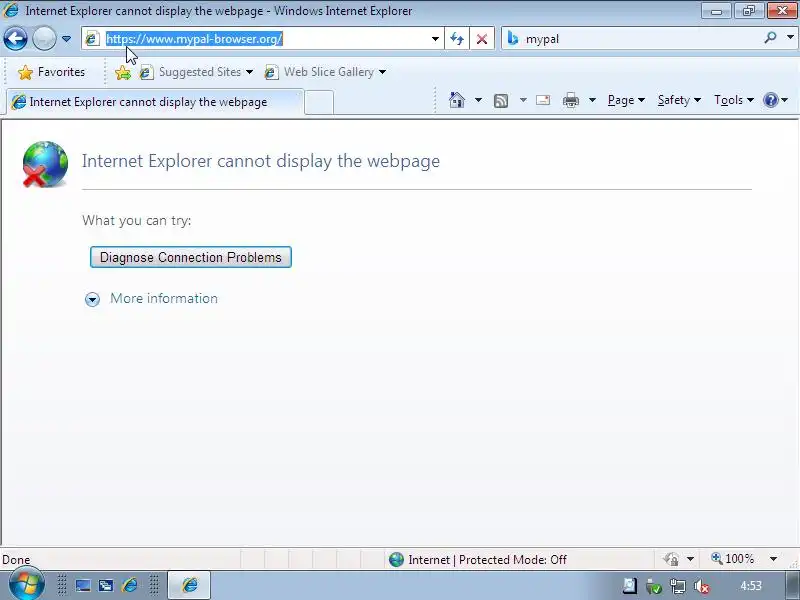
Task: Click the taskbar clock showing 4:53
Action: point(751,586)
